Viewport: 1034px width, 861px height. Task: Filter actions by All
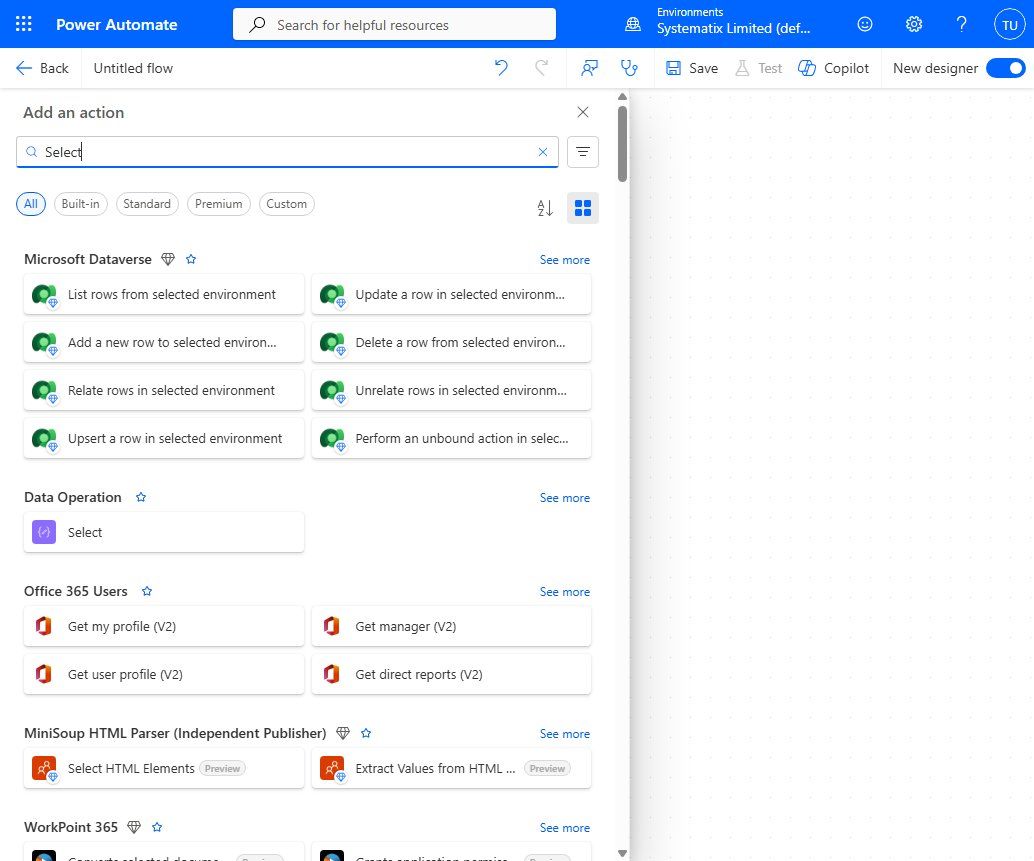(x=31, y=204)
